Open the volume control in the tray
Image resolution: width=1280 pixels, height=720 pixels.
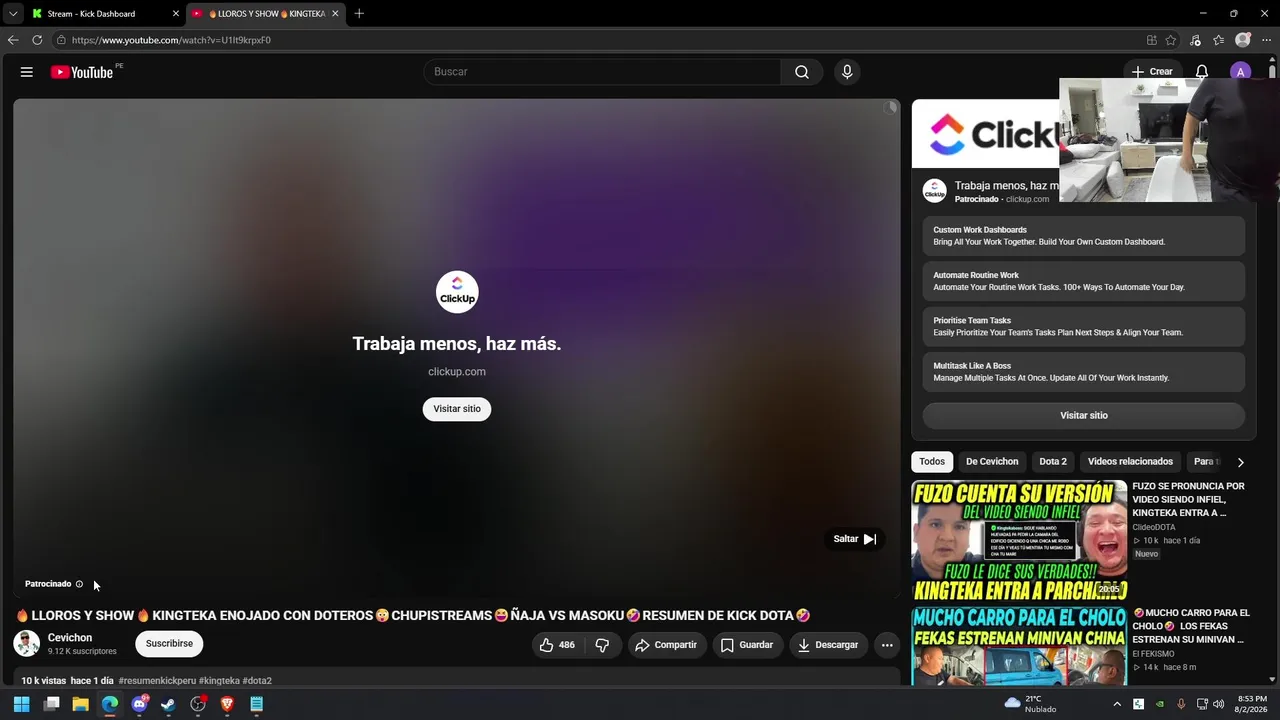click(1218, 704)
